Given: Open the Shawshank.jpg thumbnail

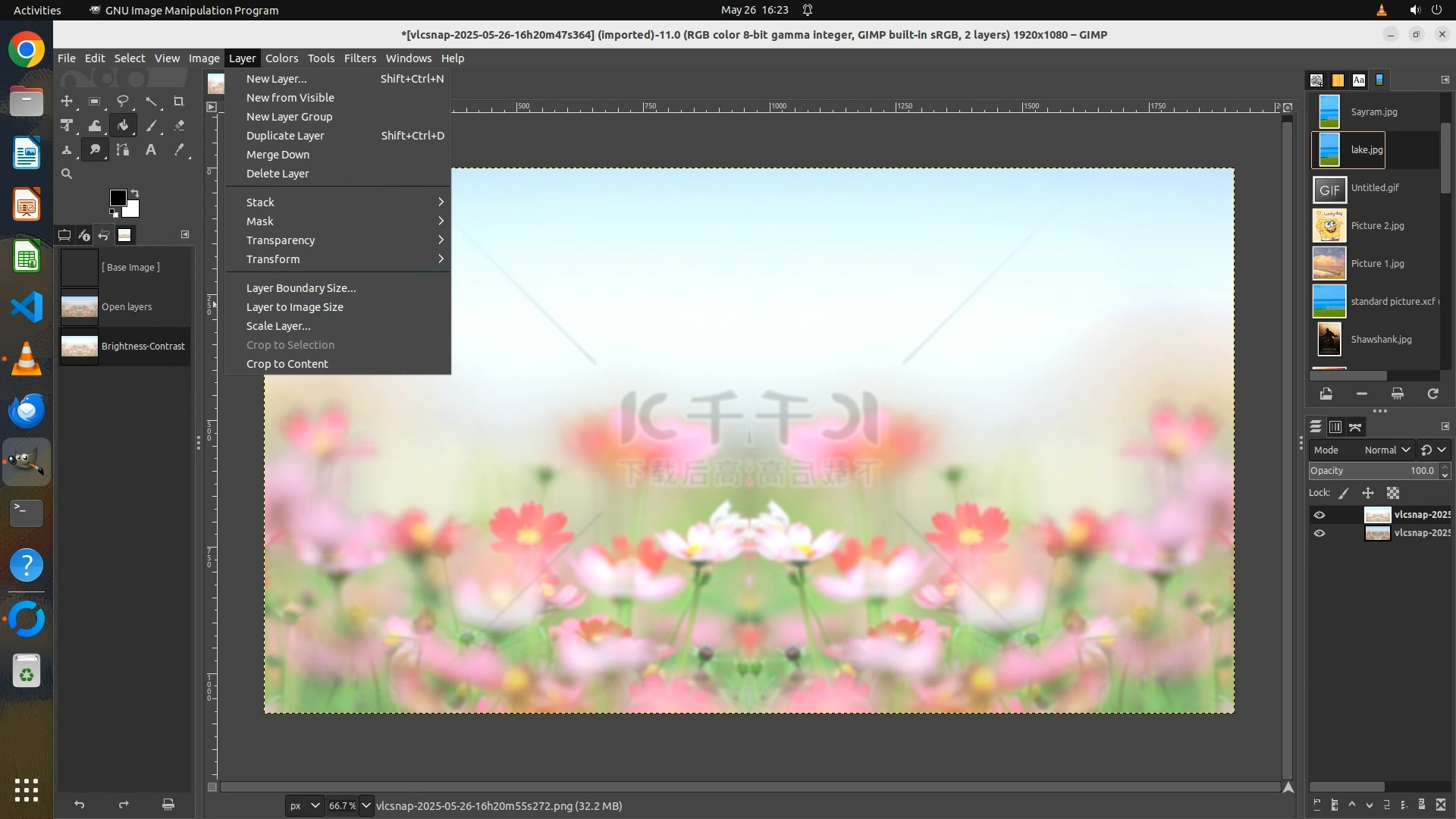Looking at the screenshot, I should point(1329,339).
